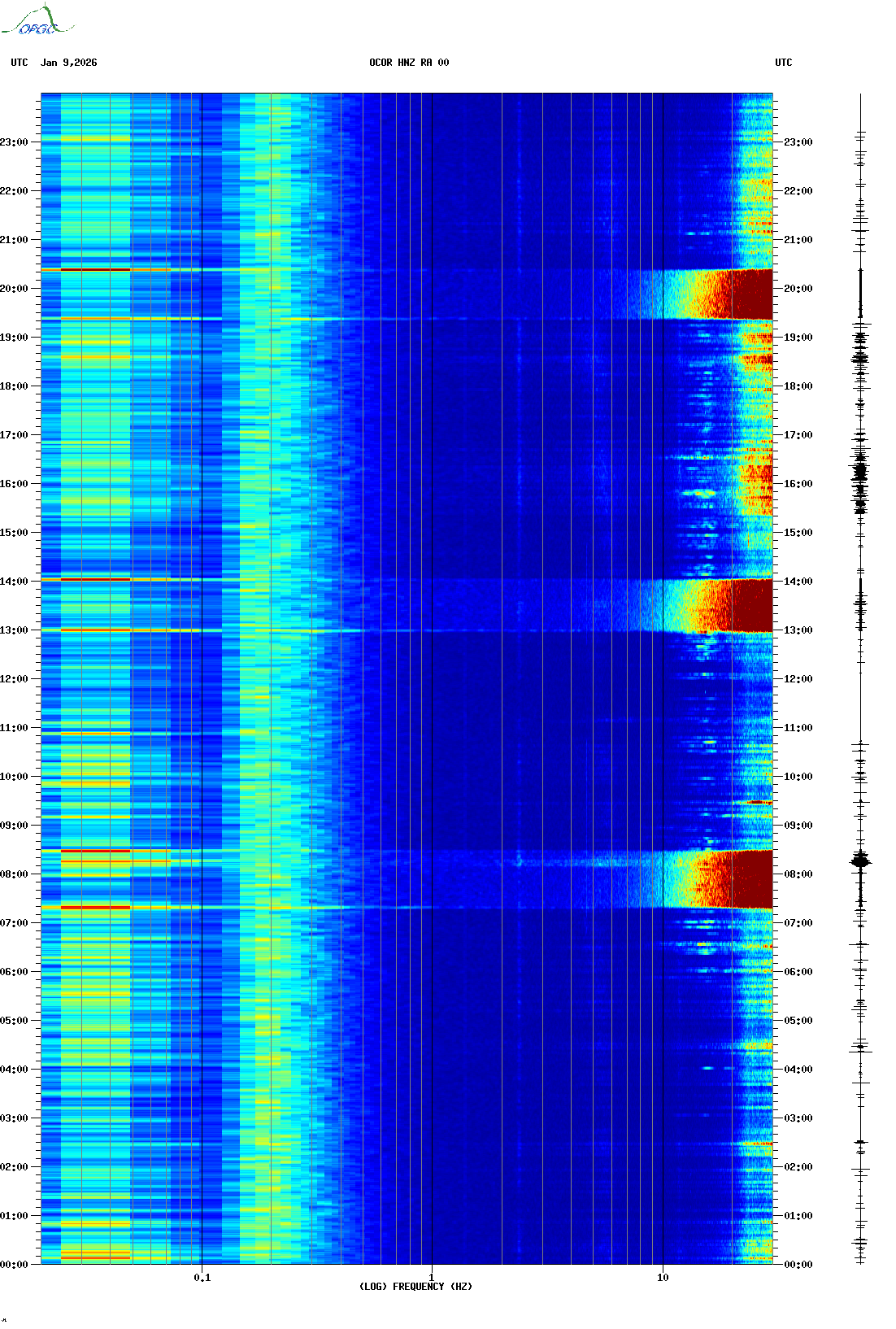Screen dimensions: 896x1329
Task: Click the station title 'OCOR HNZ RA 00'
Action: [409, 63]
